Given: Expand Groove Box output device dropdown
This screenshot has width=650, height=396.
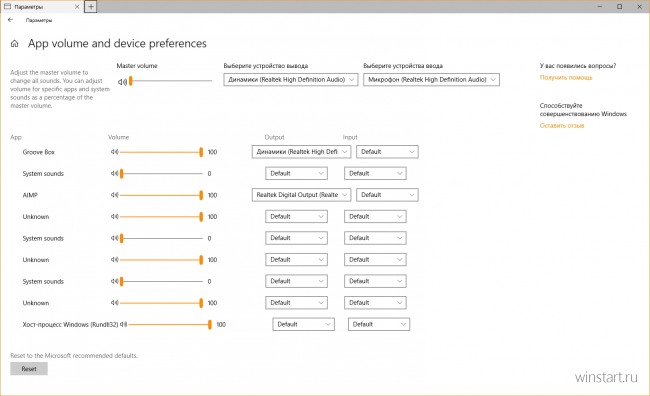Looking at the screenshot, I should pos(301,152).
